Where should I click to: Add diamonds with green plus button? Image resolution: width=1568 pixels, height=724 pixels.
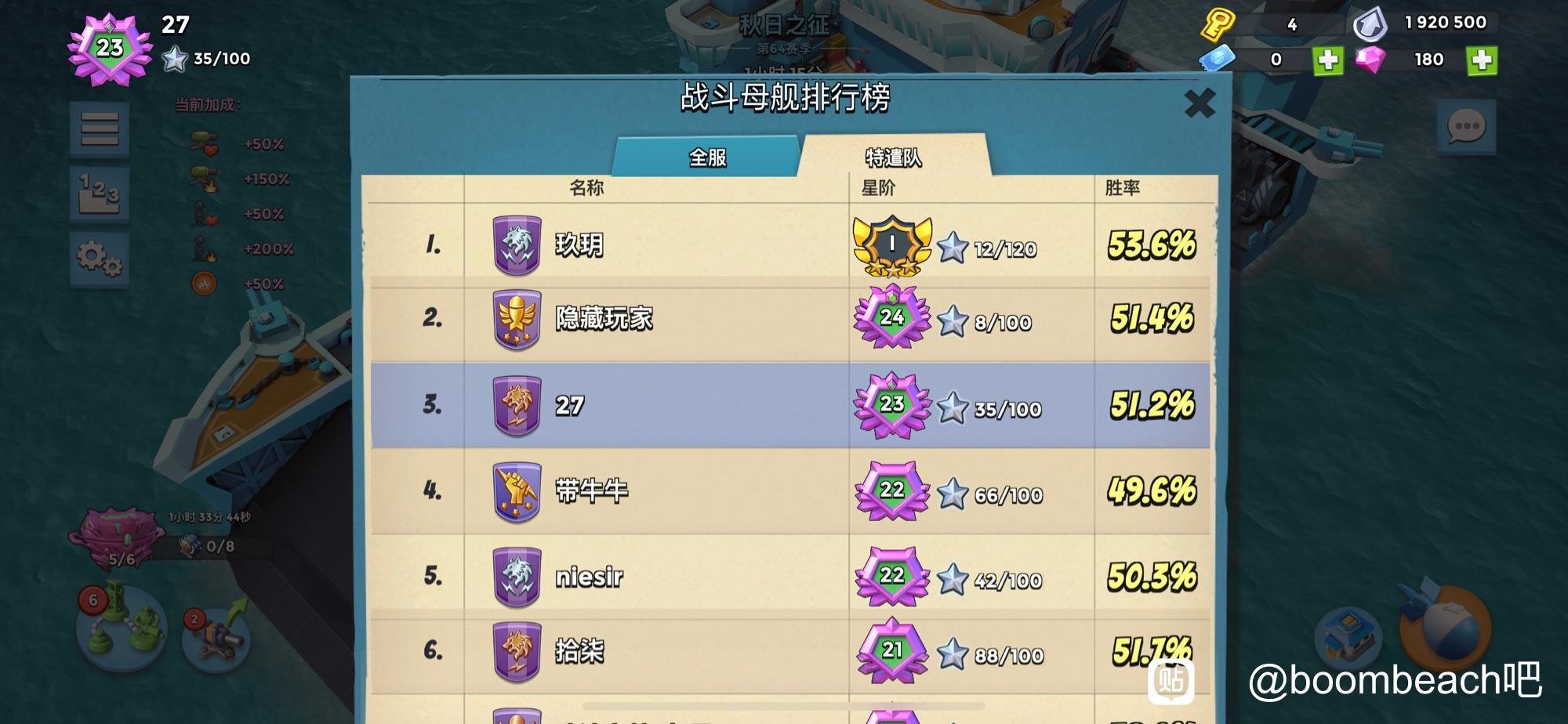tap(1481, 60)
